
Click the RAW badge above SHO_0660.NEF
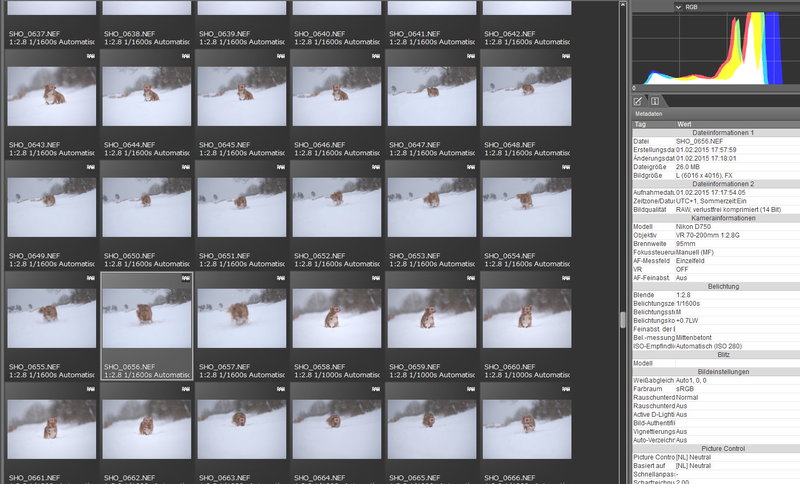pos(566,278)
